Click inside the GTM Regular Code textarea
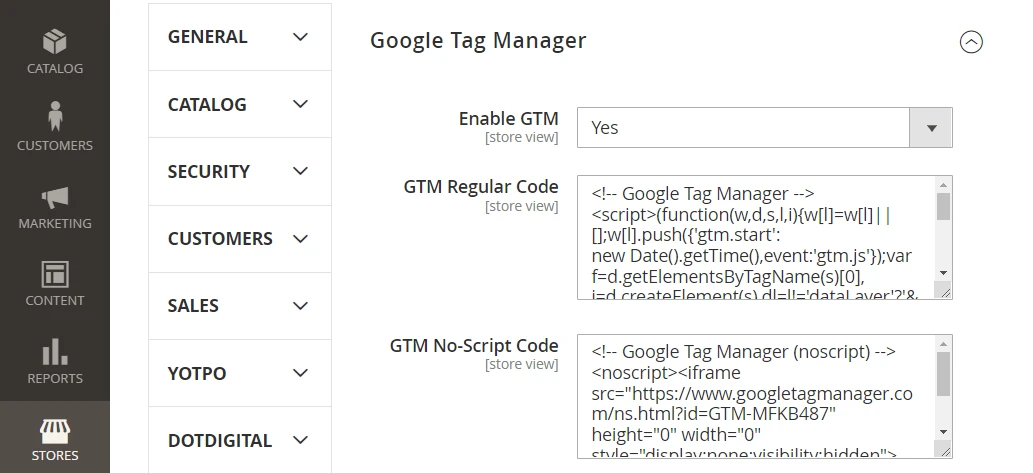The height and width of the screenshot is (473, 1033). pos(757,238)
